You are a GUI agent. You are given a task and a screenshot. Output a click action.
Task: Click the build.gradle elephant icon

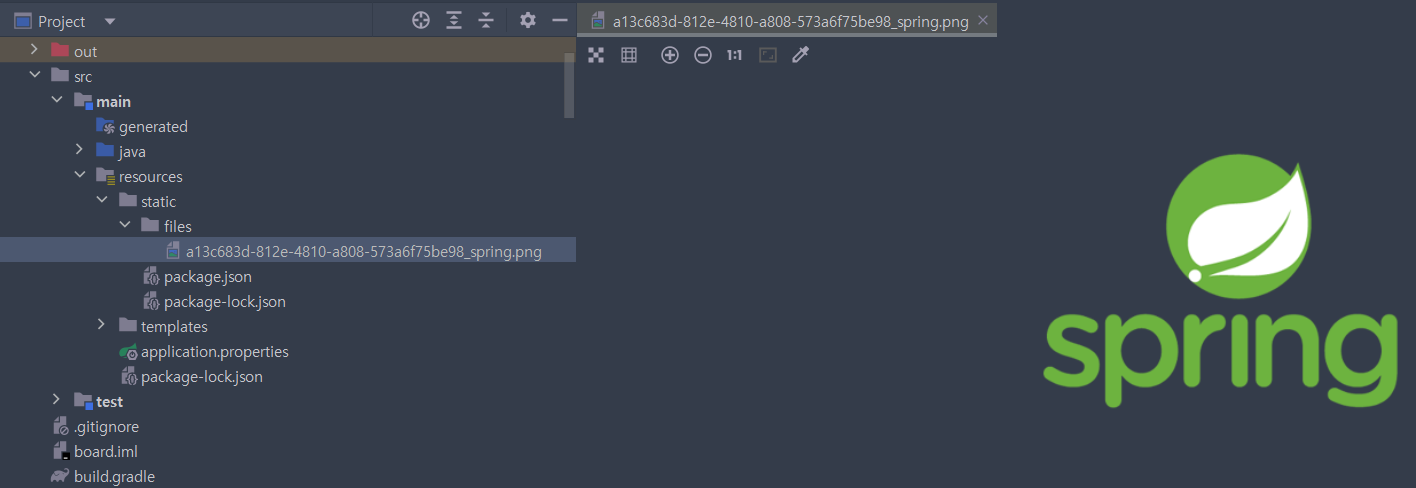point(60,476)
